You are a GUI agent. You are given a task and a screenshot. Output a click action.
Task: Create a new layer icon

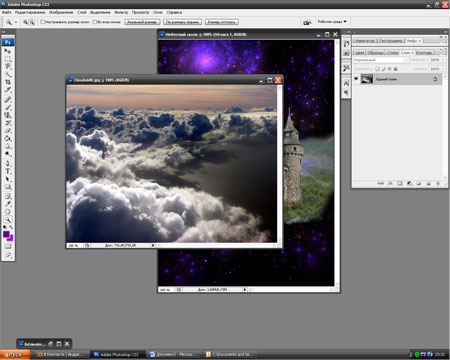(429, 183)
